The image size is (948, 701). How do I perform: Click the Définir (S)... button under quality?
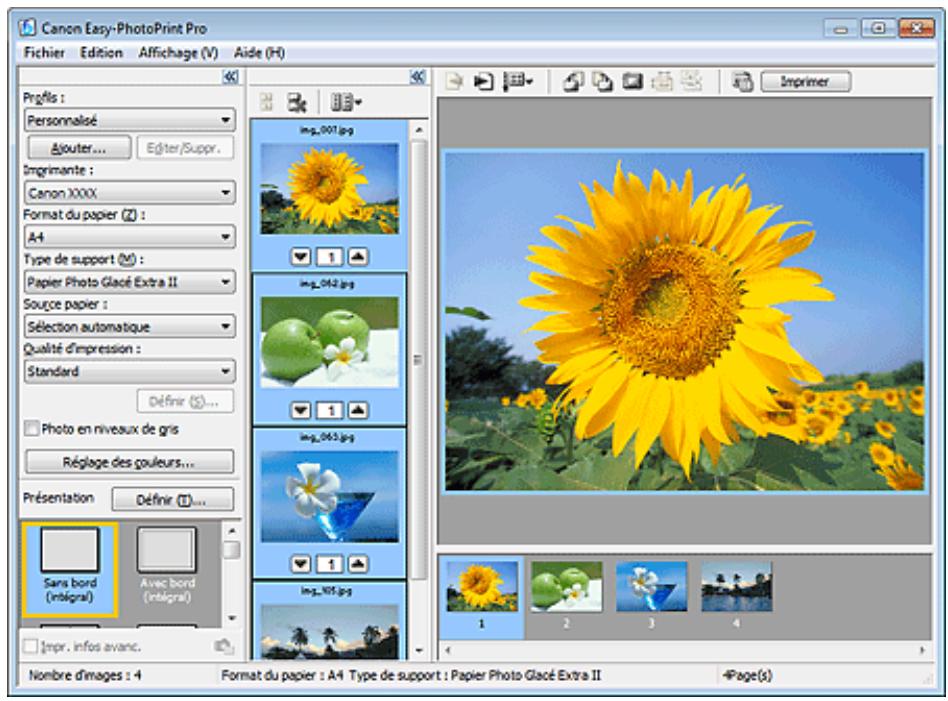pos(185,401)
